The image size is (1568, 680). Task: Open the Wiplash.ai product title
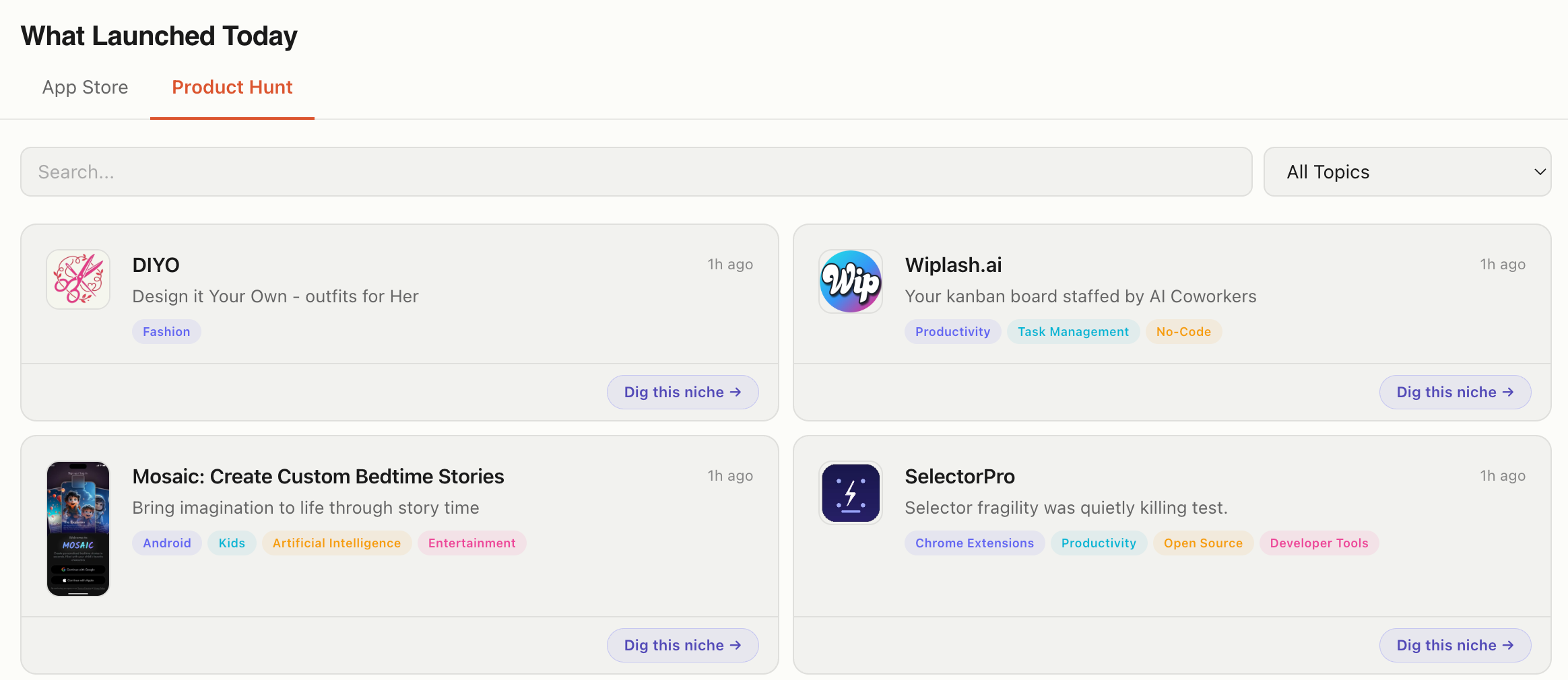953,265
